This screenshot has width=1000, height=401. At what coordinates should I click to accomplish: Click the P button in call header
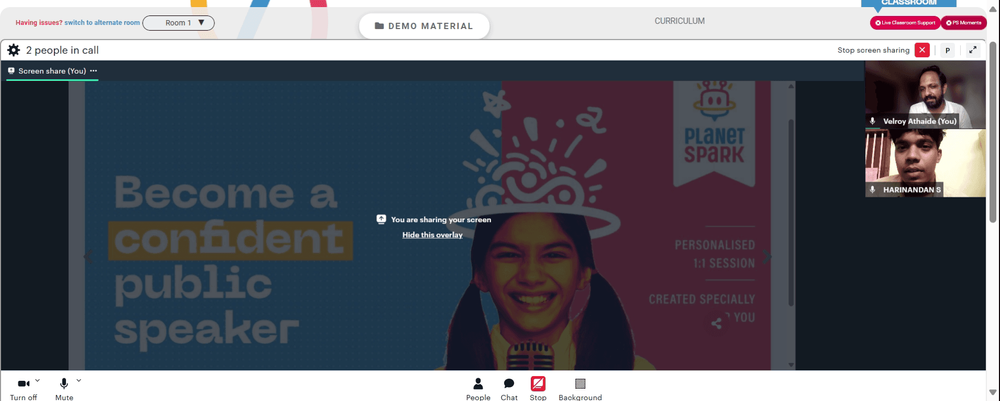(947, 50)
